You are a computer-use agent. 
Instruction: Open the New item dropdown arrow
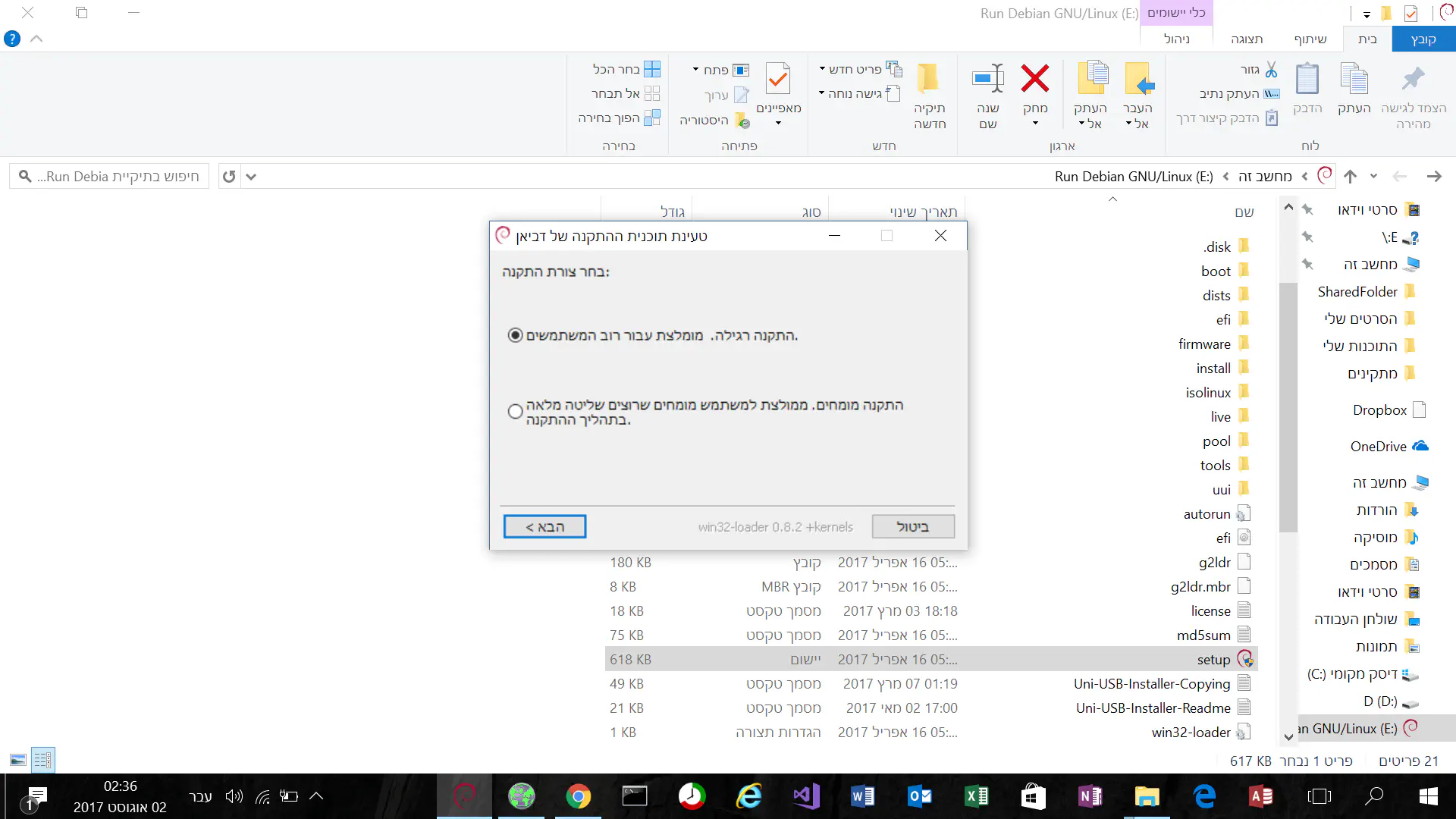pos(822,69)
